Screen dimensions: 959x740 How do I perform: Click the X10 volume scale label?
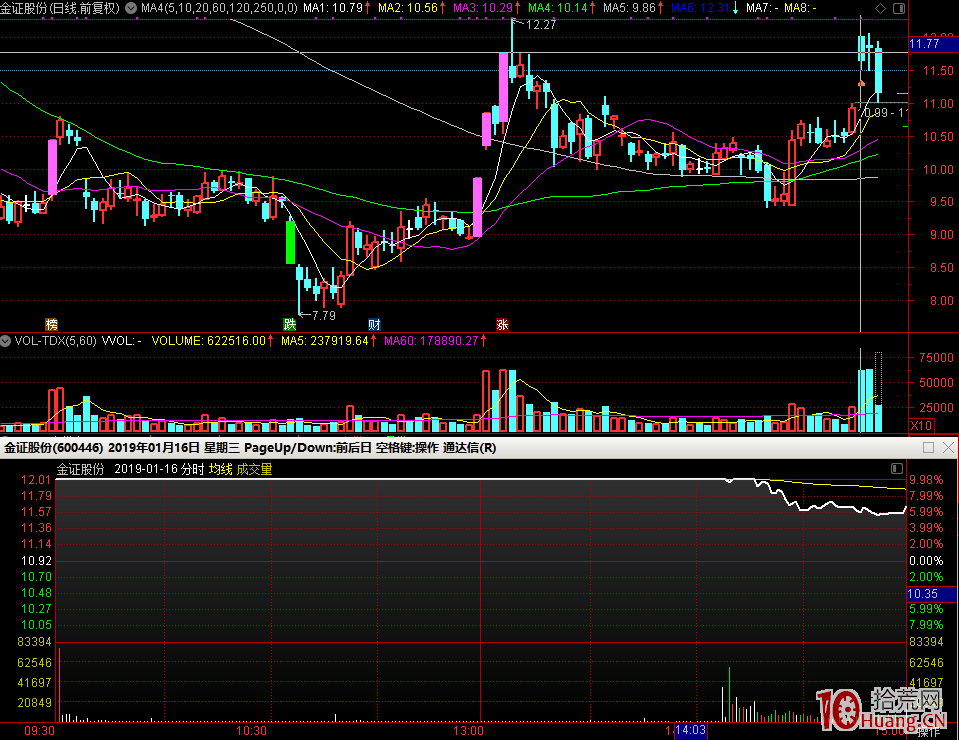click(921, 426)
